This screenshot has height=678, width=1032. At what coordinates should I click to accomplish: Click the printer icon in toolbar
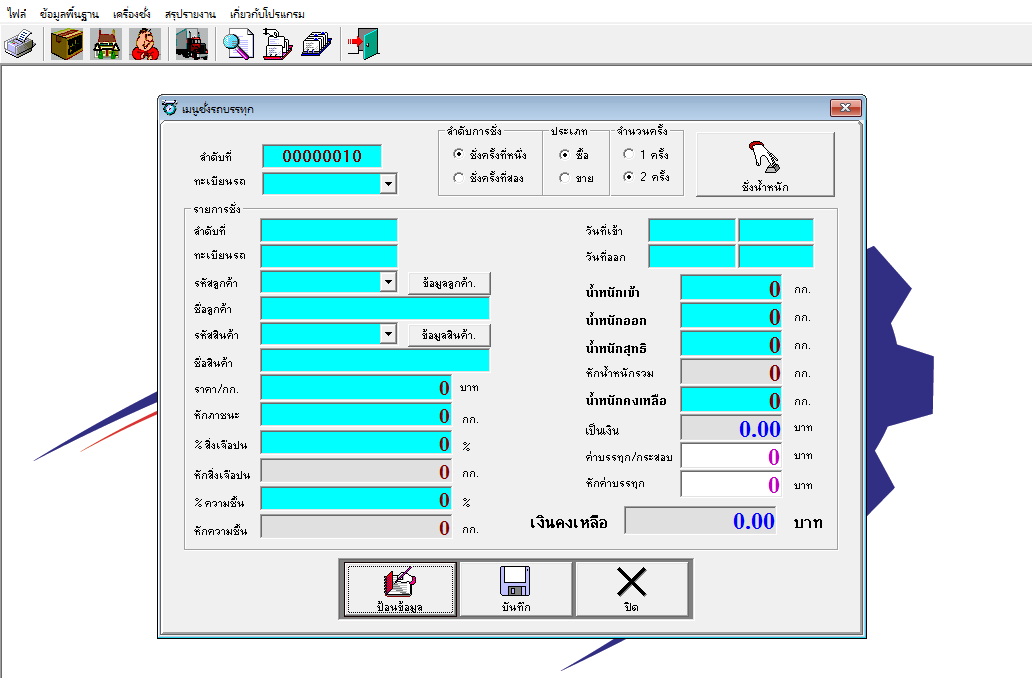(20, 44)
